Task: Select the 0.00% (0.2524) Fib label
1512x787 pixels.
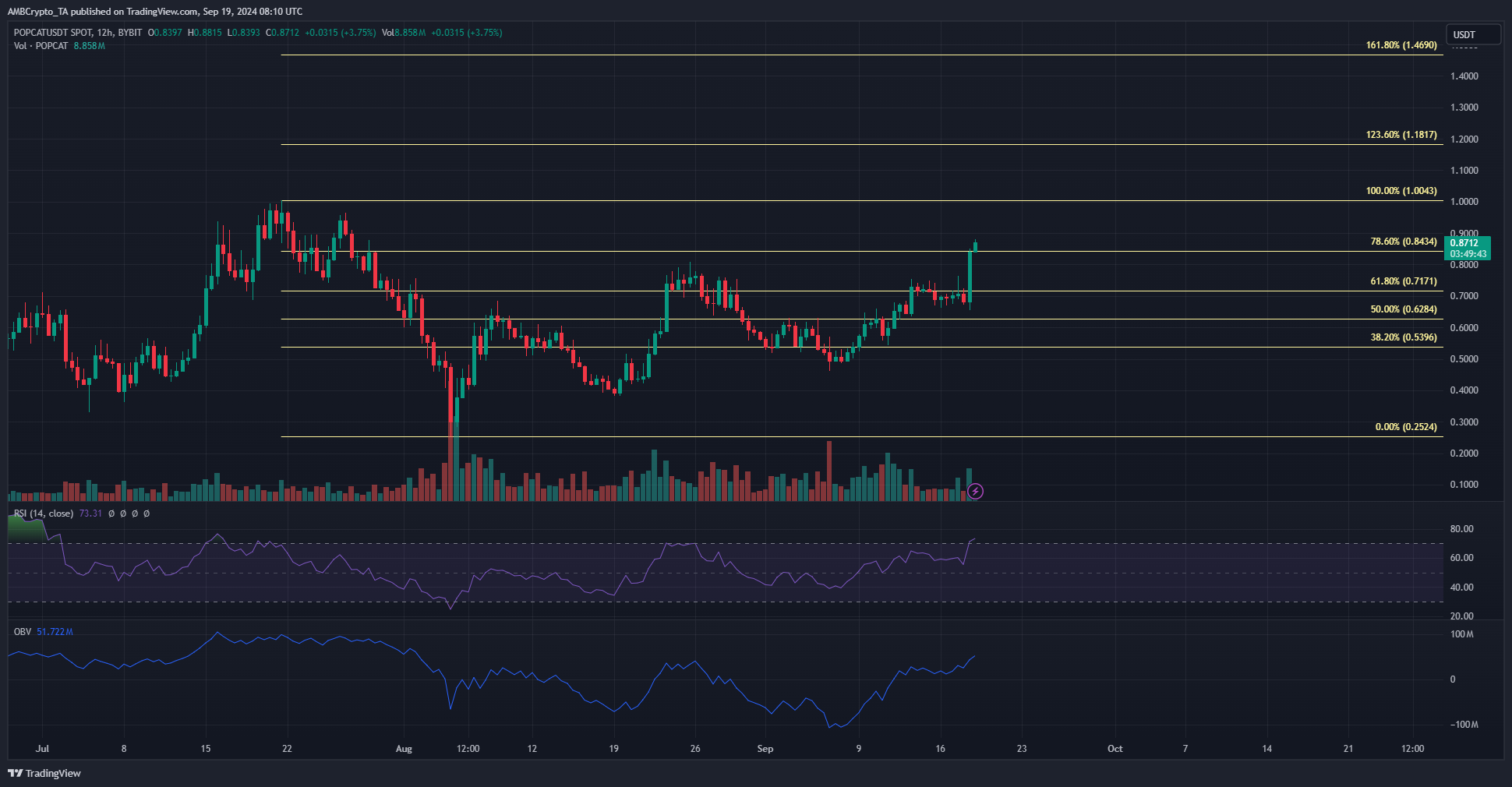Action: pos(1406,427)
